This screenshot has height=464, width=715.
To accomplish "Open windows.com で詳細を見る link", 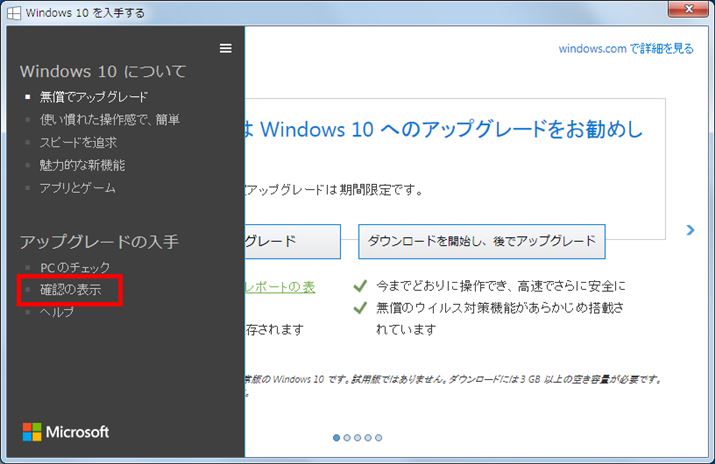I will [626, 48].
